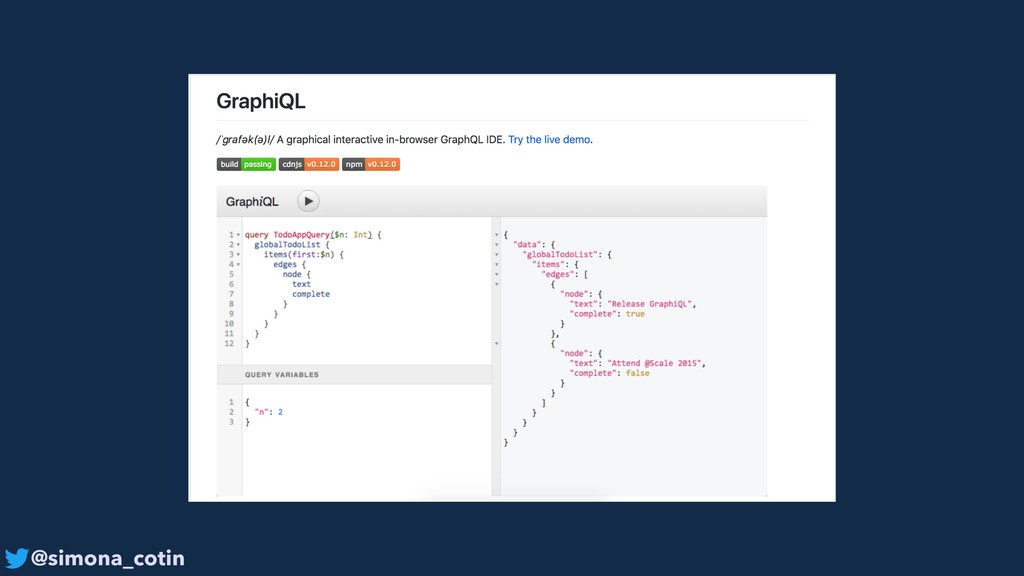Collapse the result fold arrow beside "globalTodoList"

tap(496, 255)
